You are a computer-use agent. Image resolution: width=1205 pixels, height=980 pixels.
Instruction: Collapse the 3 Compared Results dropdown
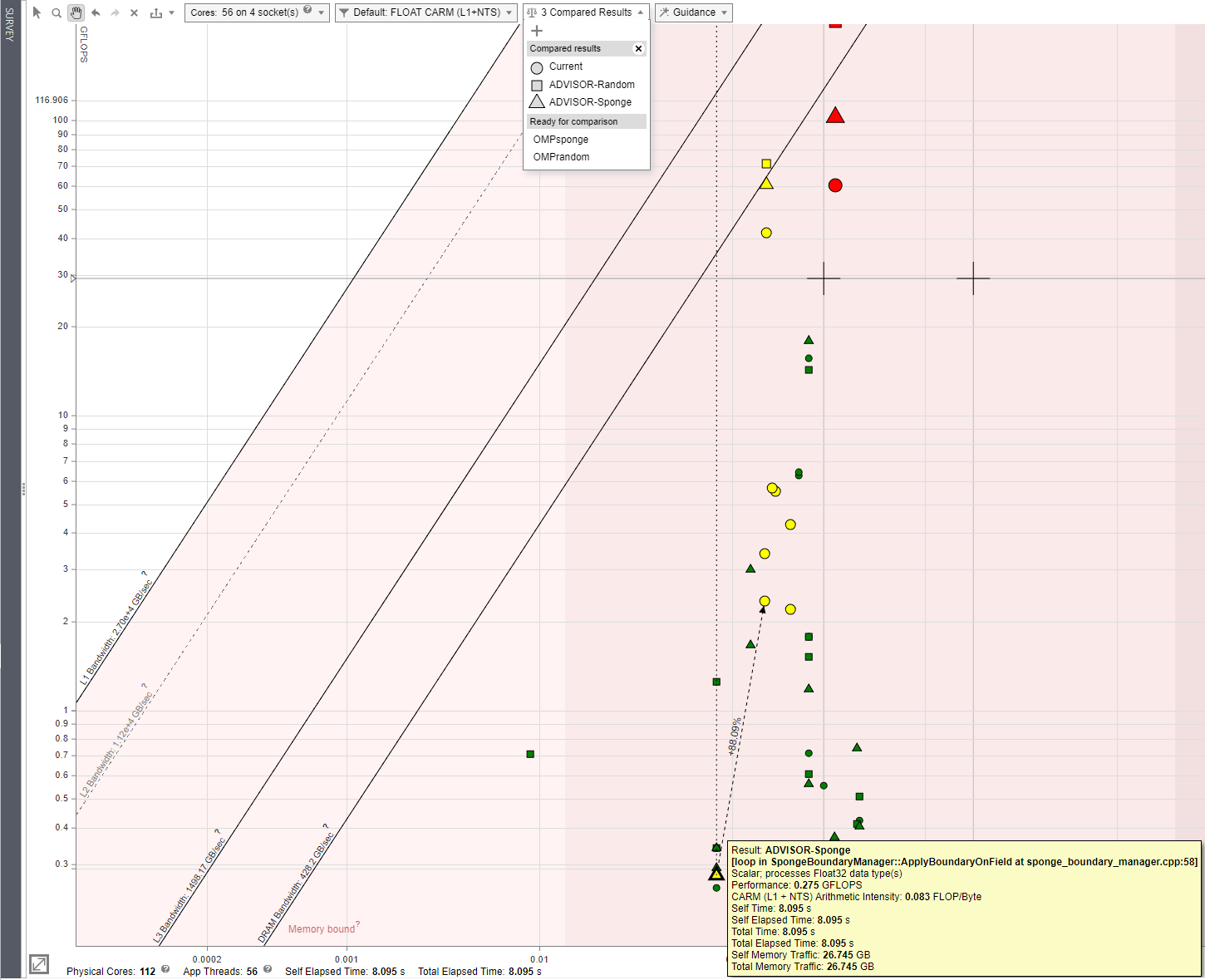pyautogui.click(x=587, y=12)
